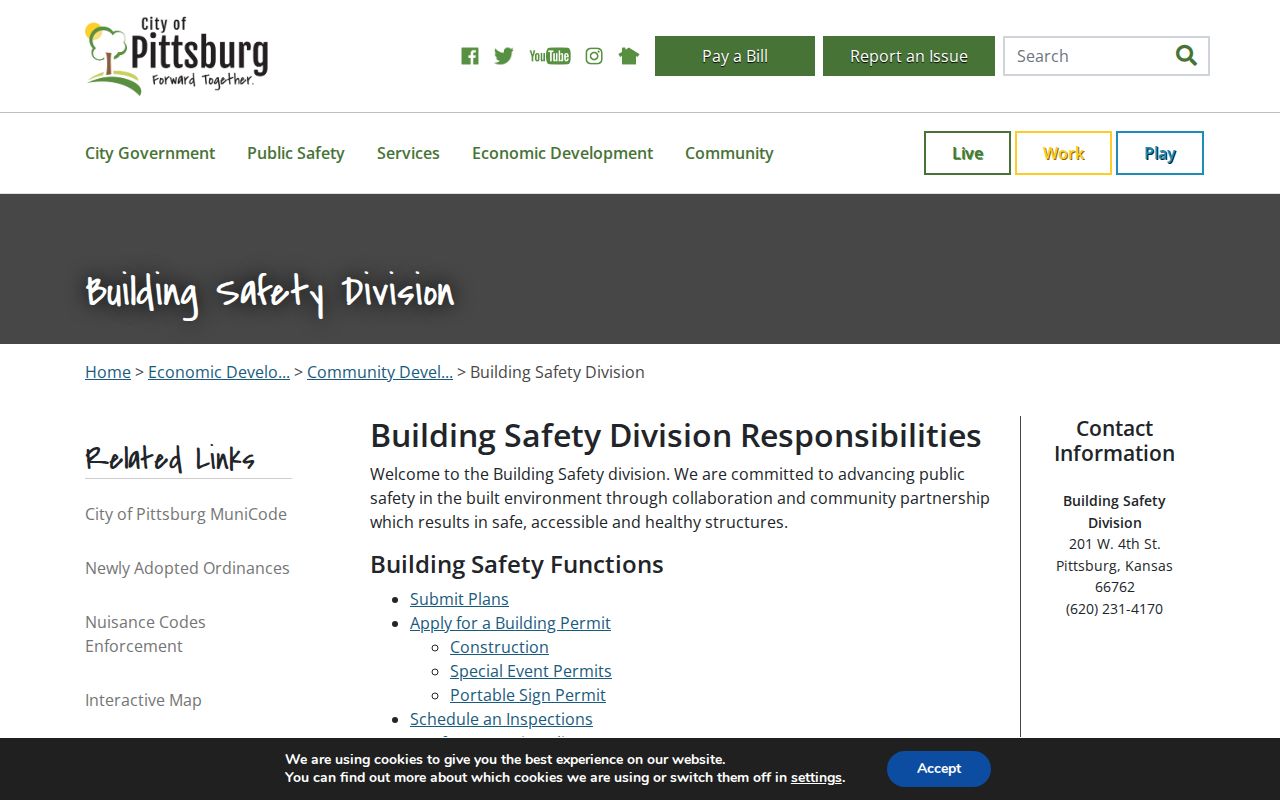Image resolution: width=1280 pixels, height=800 pixels.
Task: Click the Building Safety Division Responsibilities heading
Action: tap(676, 436)
